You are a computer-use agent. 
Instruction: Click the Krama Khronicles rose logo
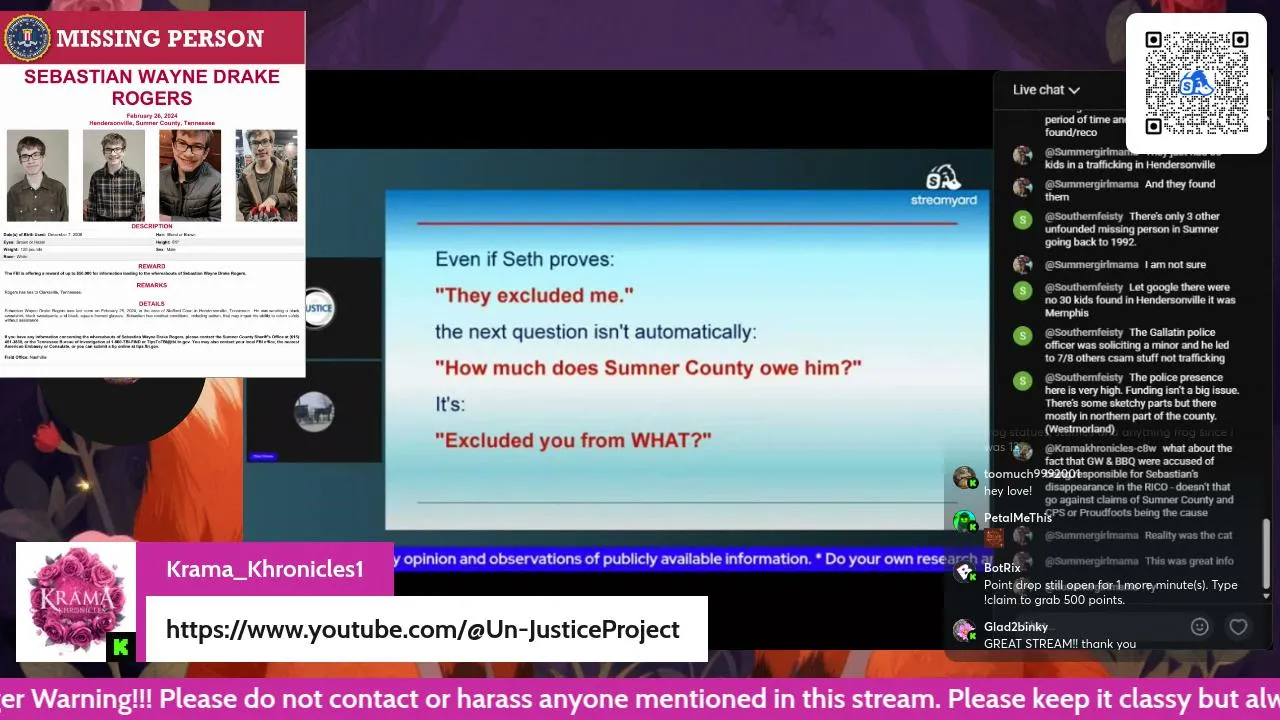click(x=76, y=602)
